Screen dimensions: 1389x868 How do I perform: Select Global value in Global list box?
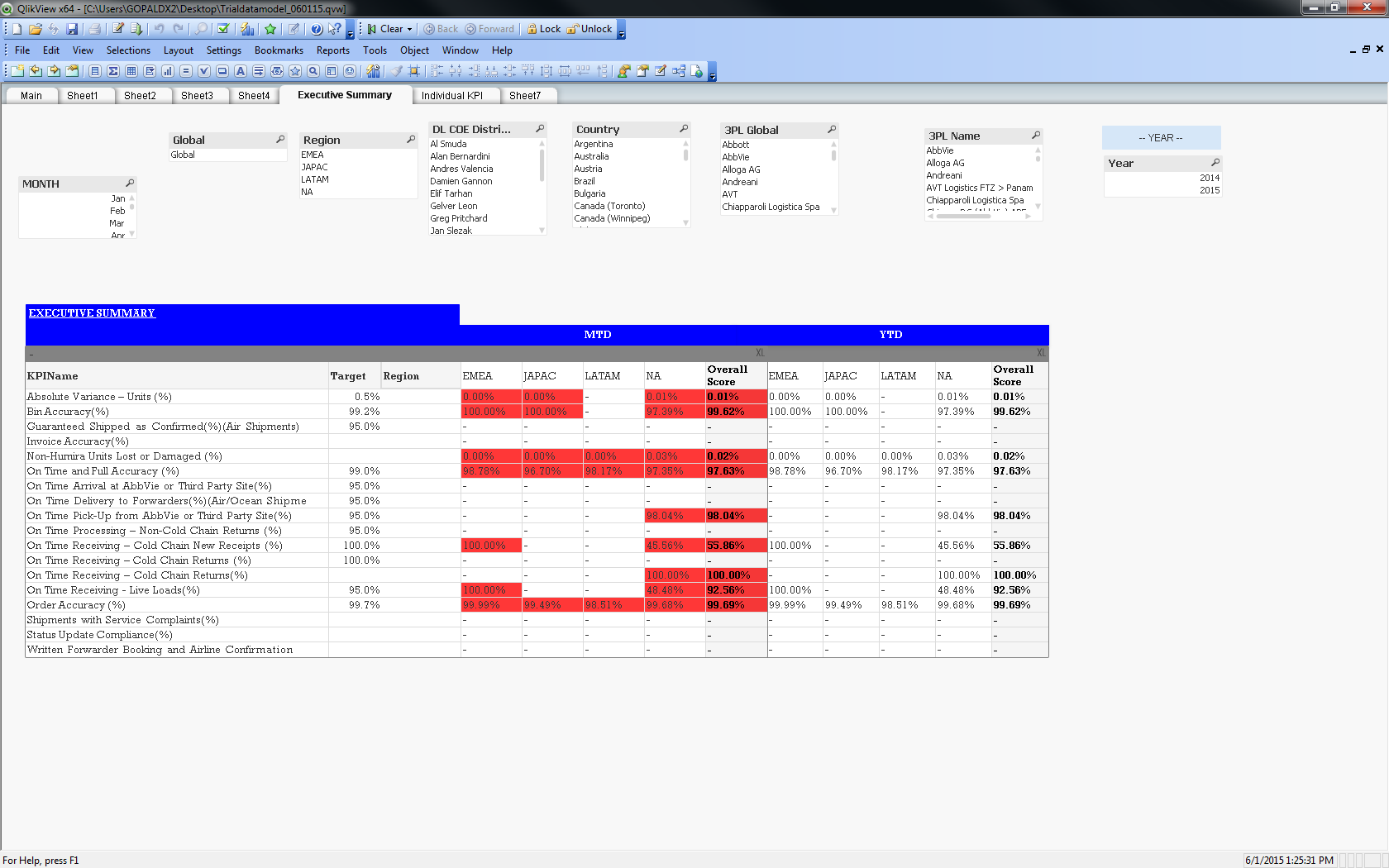(227, 155)
